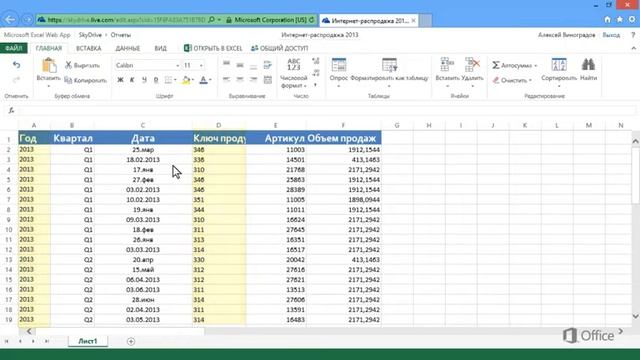Viewport: 640px width, 360px height.
Task: Open the SkyDrive breadcrumb link
Action: [x=90, y=35]
